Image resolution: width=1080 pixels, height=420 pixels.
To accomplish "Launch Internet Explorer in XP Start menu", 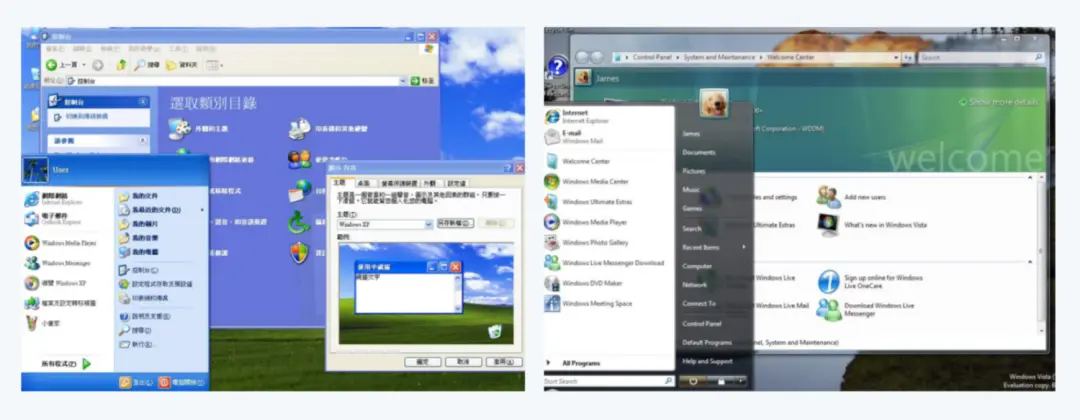I will click(53, 199).
